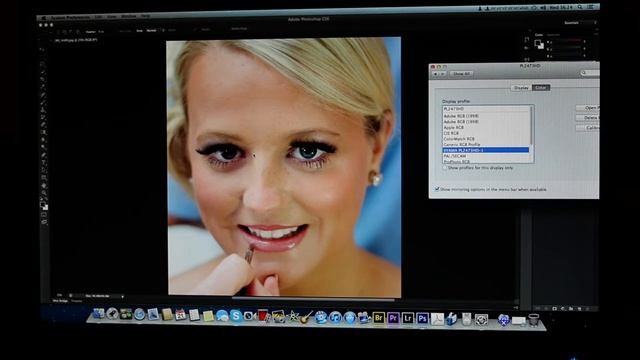Image resolution: width=640 pixels, height=360 pixels.
Task: Click foreground color swatch in Color panel
Action: (x=538, y=43)
